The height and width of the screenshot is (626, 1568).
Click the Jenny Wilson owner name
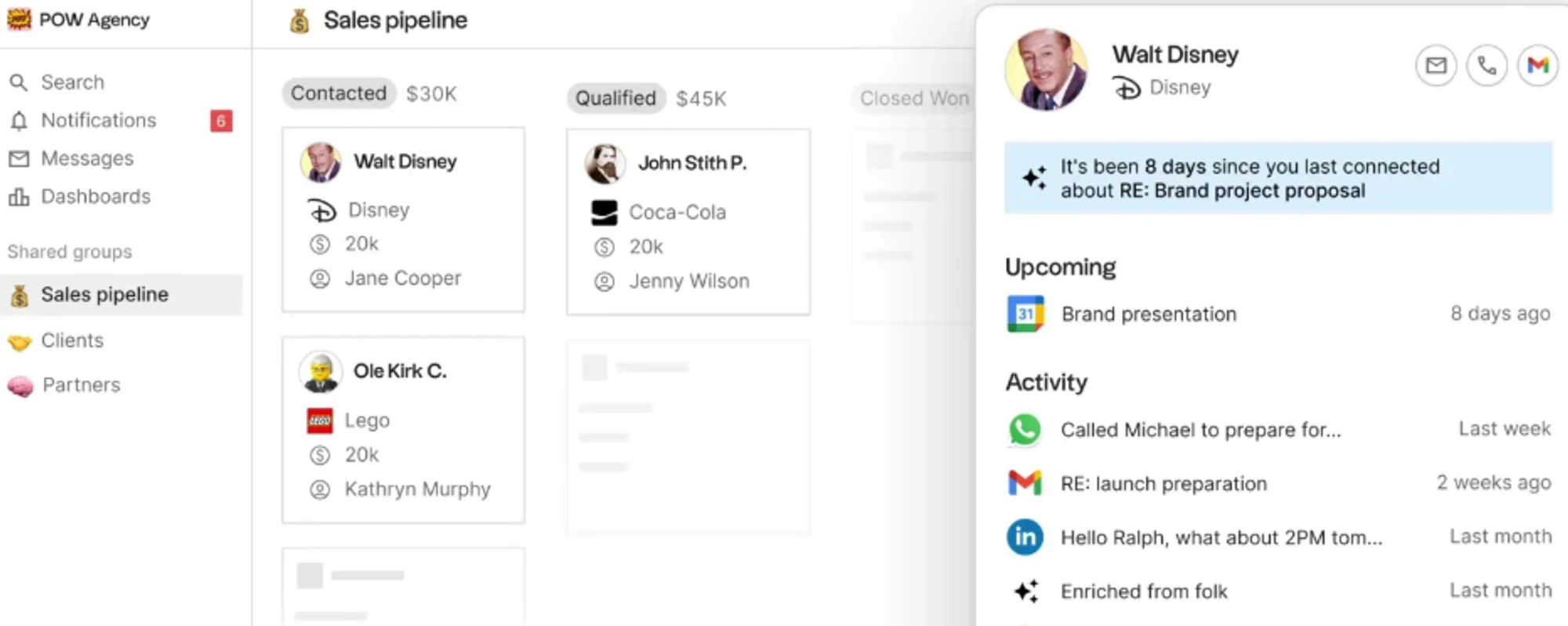[x=689, y=282]
